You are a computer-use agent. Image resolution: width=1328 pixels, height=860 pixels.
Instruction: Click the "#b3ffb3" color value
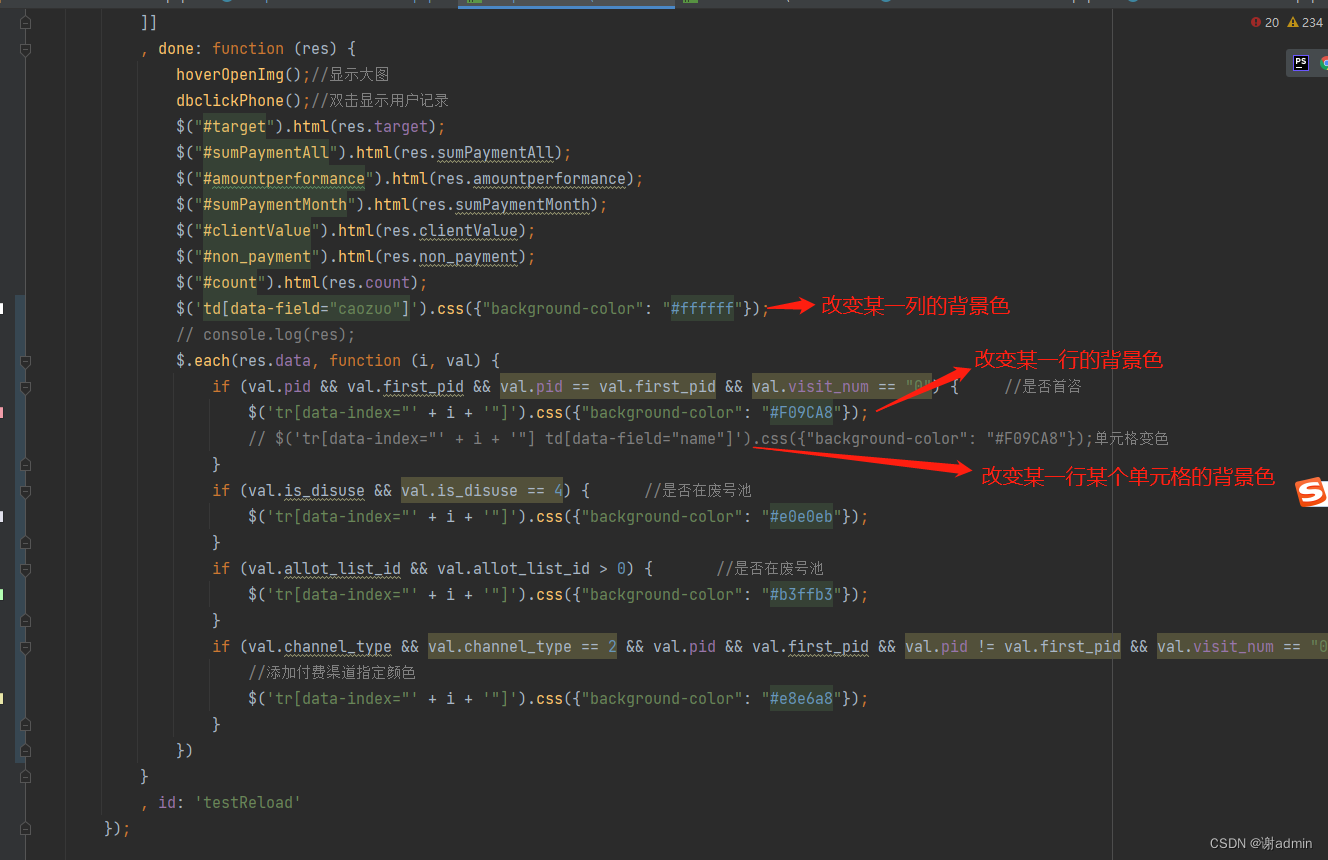[801, 594]
